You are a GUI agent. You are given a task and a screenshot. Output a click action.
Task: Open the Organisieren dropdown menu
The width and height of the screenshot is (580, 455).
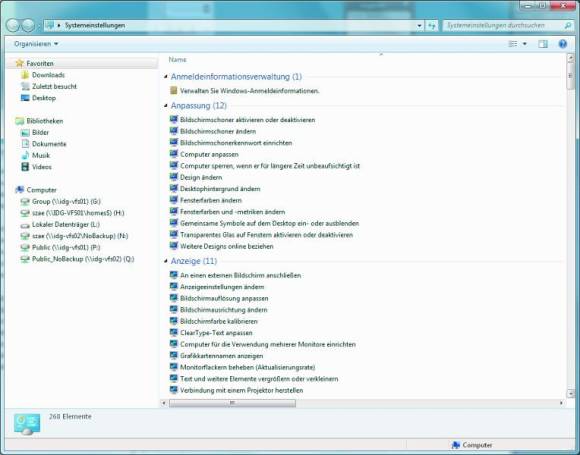36,44
